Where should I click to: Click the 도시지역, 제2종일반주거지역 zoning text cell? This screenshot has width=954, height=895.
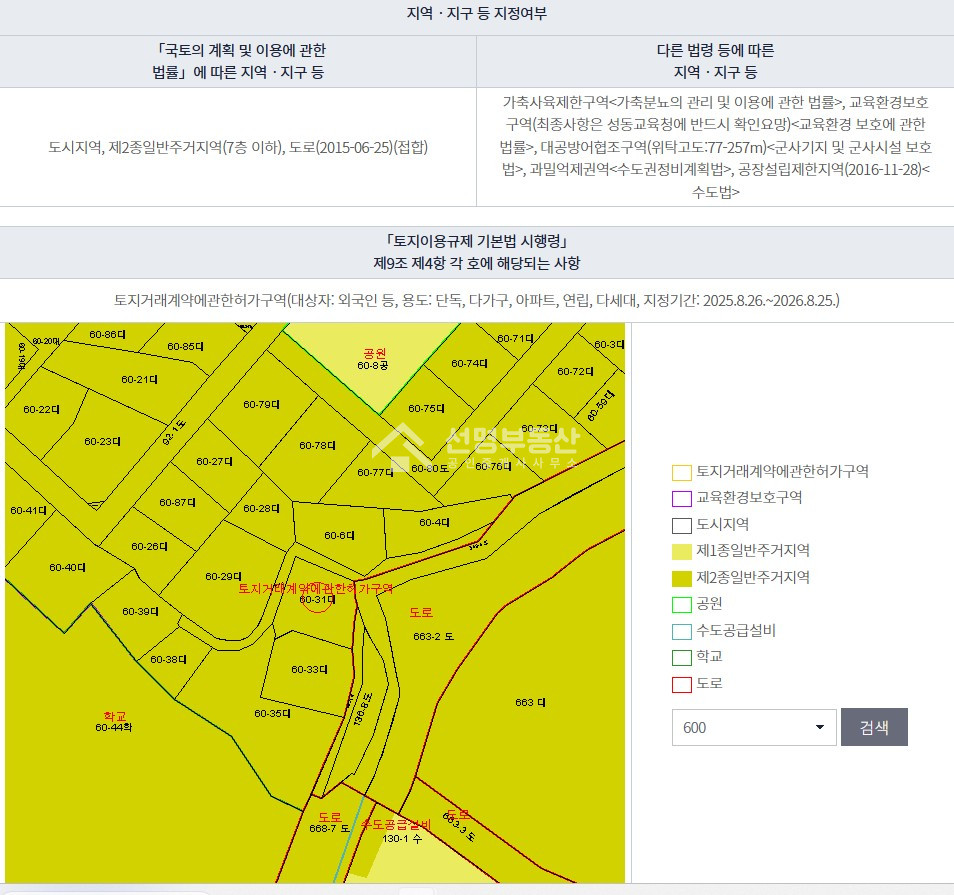[238, 147]
